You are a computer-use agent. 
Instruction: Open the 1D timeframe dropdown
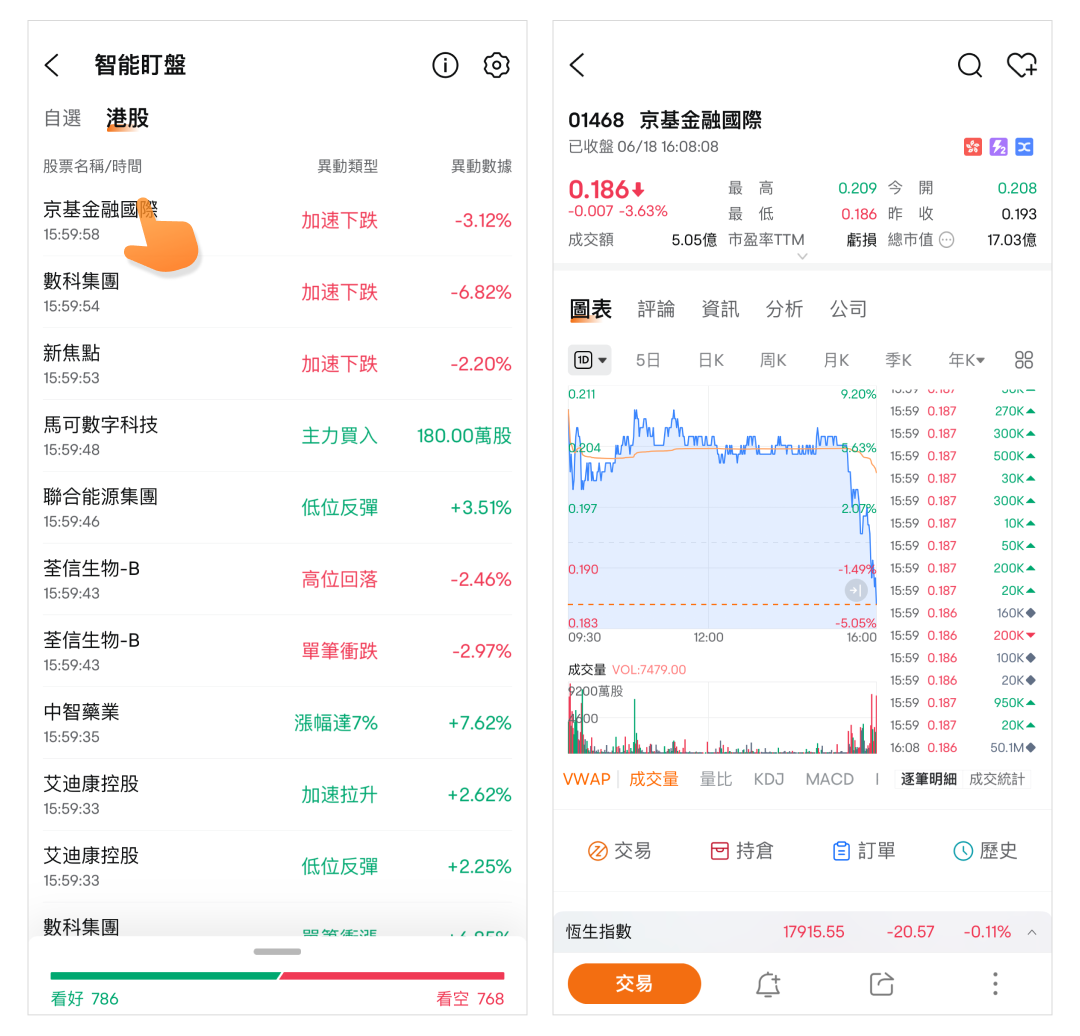589,360
